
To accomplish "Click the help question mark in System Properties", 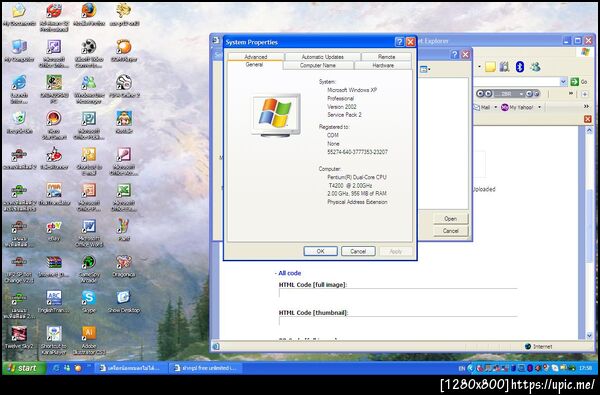I will (399, 42).
